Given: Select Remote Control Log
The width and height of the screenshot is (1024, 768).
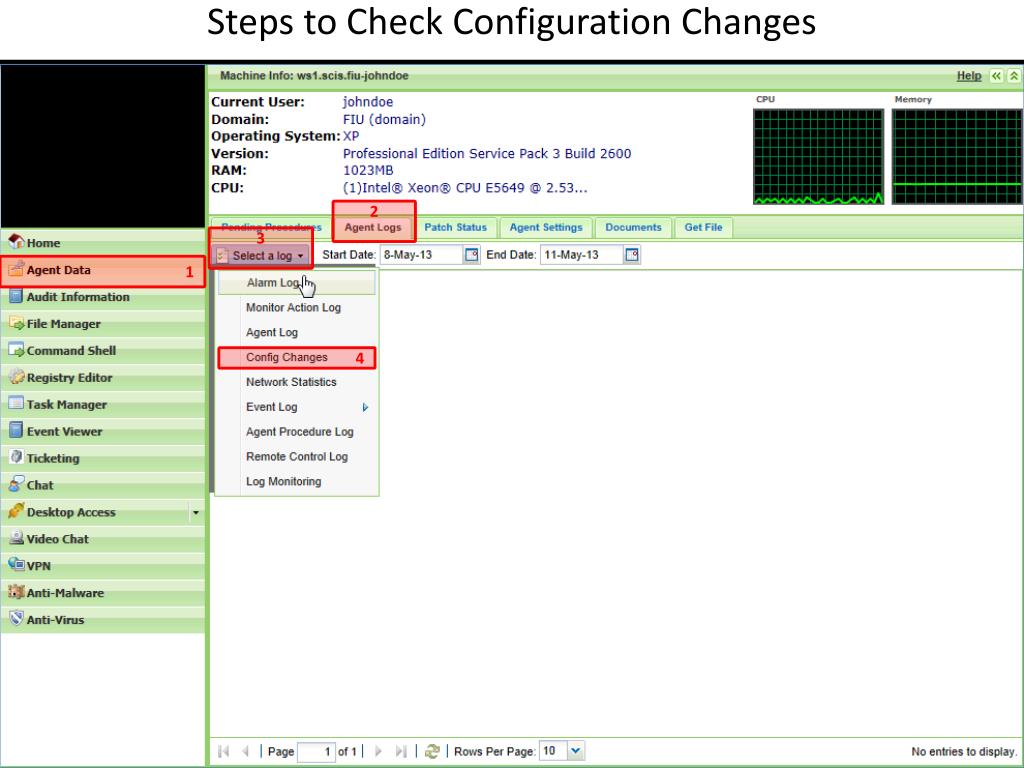Looking at the screenshot, I should (x=297, y=456).
